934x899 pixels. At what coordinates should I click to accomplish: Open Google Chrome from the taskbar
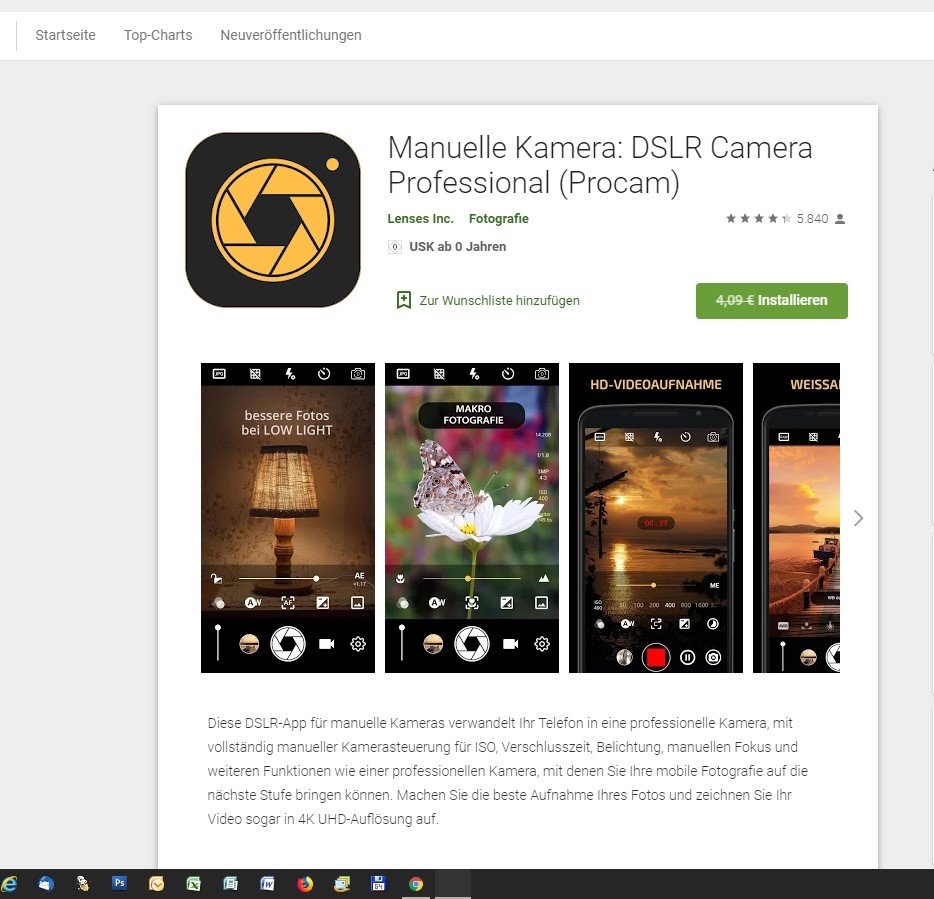(416, 884)
